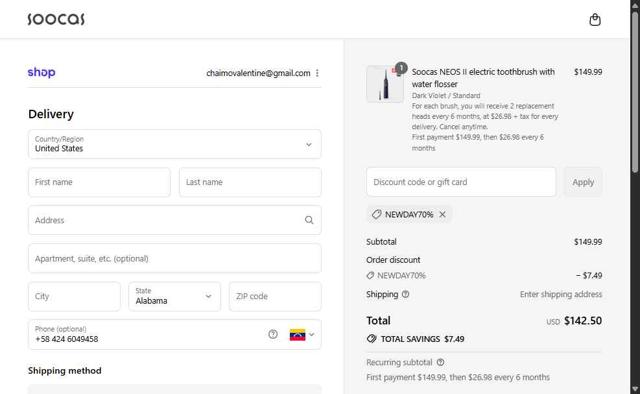Image resolution: width=640 pixels, height=394 pixels.
Task: Click the Shop pay logo
Action: [41, 72]
